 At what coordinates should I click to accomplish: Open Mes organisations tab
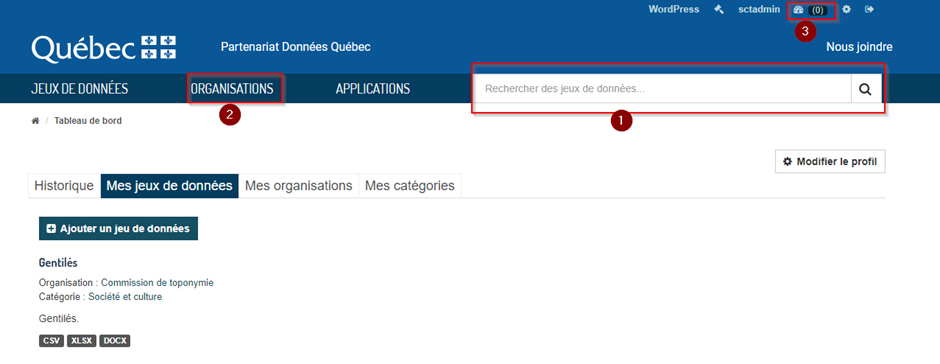coord(299,186)
